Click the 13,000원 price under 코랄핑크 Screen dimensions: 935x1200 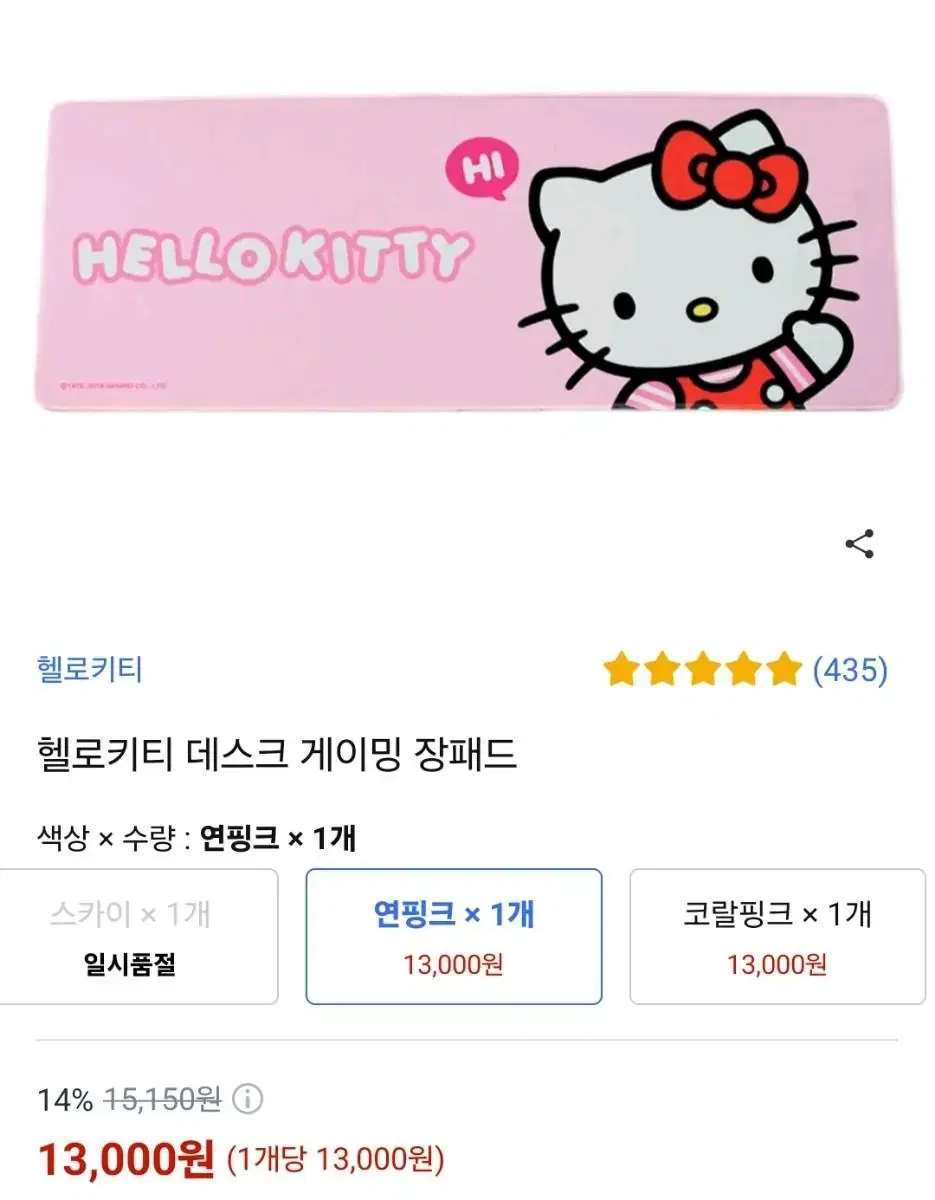pos(777,965)
